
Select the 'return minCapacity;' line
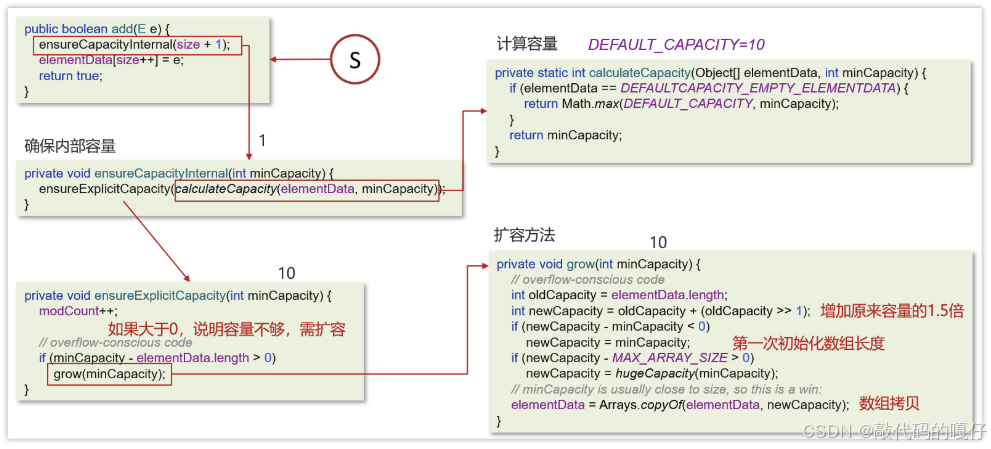pyautogui.click(x=566, y=135)
